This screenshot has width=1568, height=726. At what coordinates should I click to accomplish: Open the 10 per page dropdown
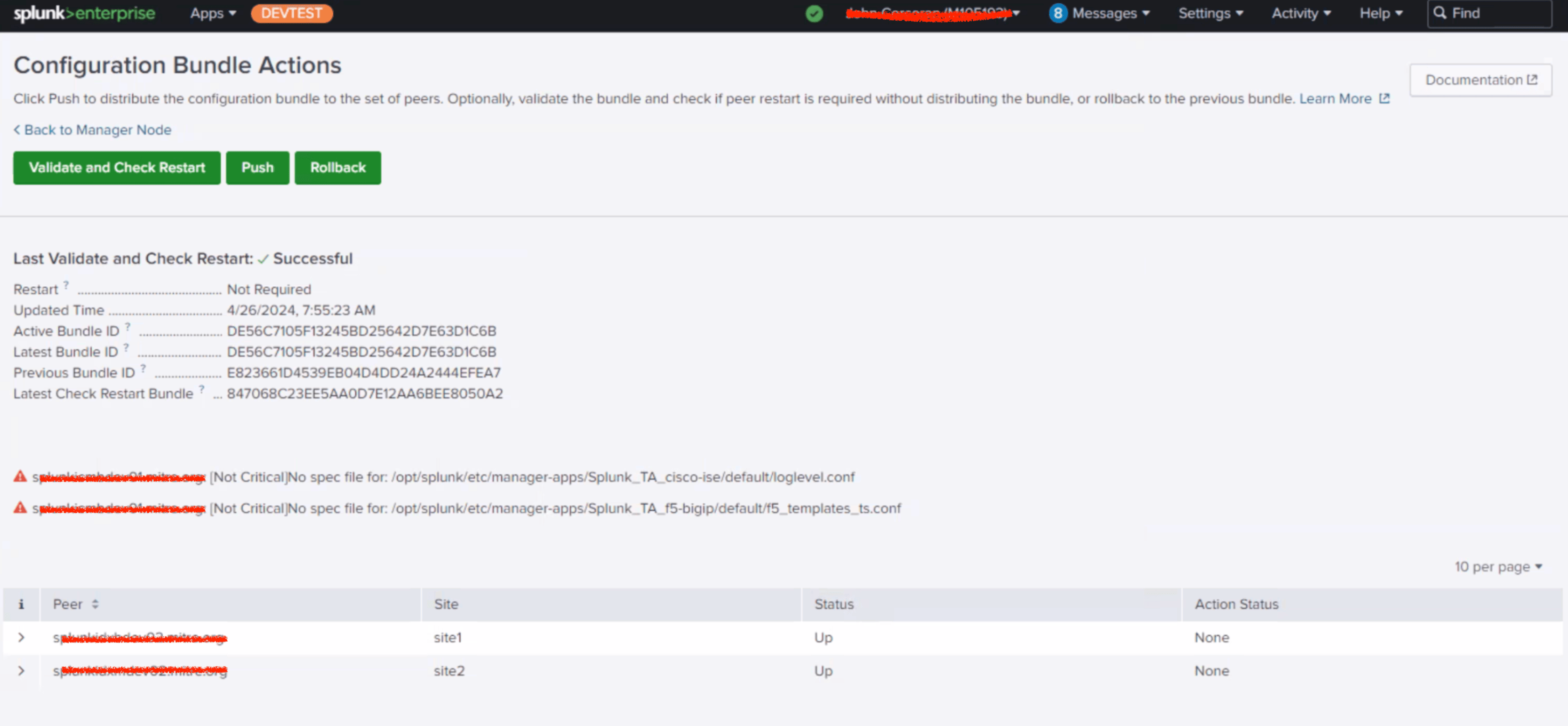pyautogui.click(x=1497, y=567)
